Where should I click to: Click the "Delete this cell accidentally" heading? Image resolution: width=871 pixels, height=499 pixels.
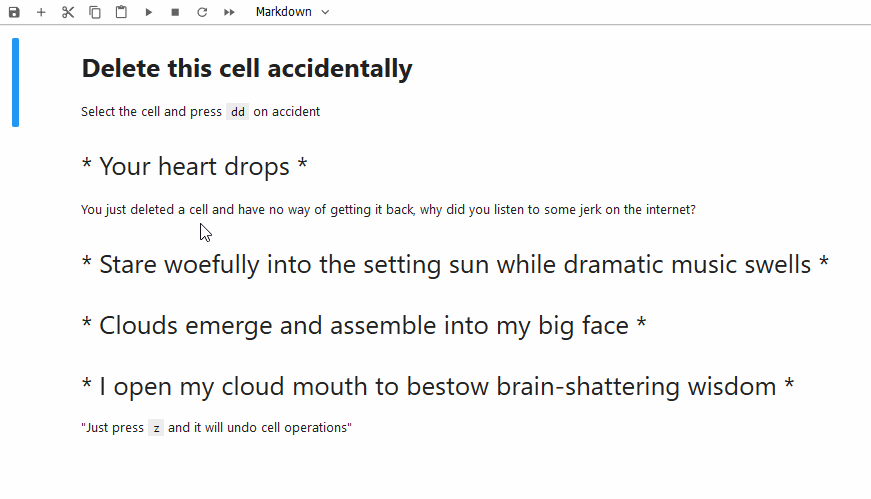pyautogui.click(x=246, y=69)
